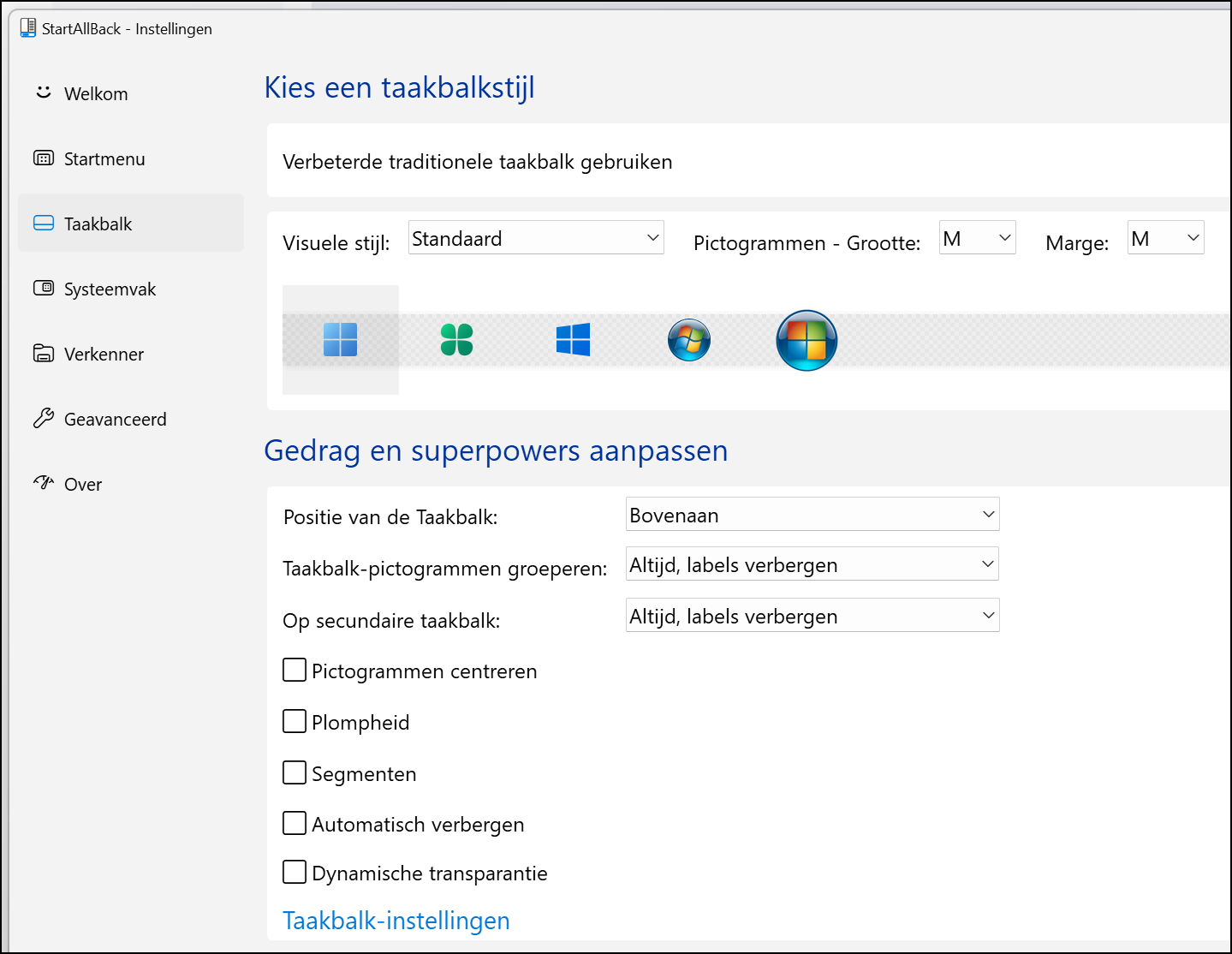Toggle Dynamische transparantie checkbox
Image resolution: width=1232 pixels, height=954 pixels.
295,873
